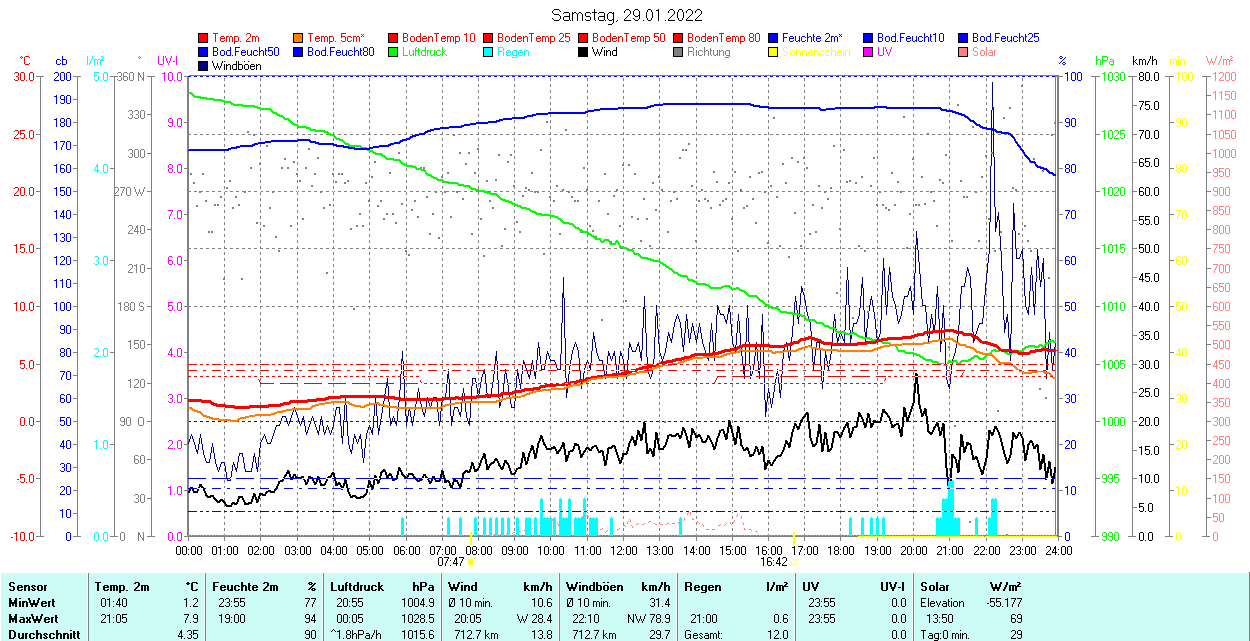Viewport: 1250px width, 641px height.
Task: Click the 12:00 label on time axis
Action: (624, 550)
